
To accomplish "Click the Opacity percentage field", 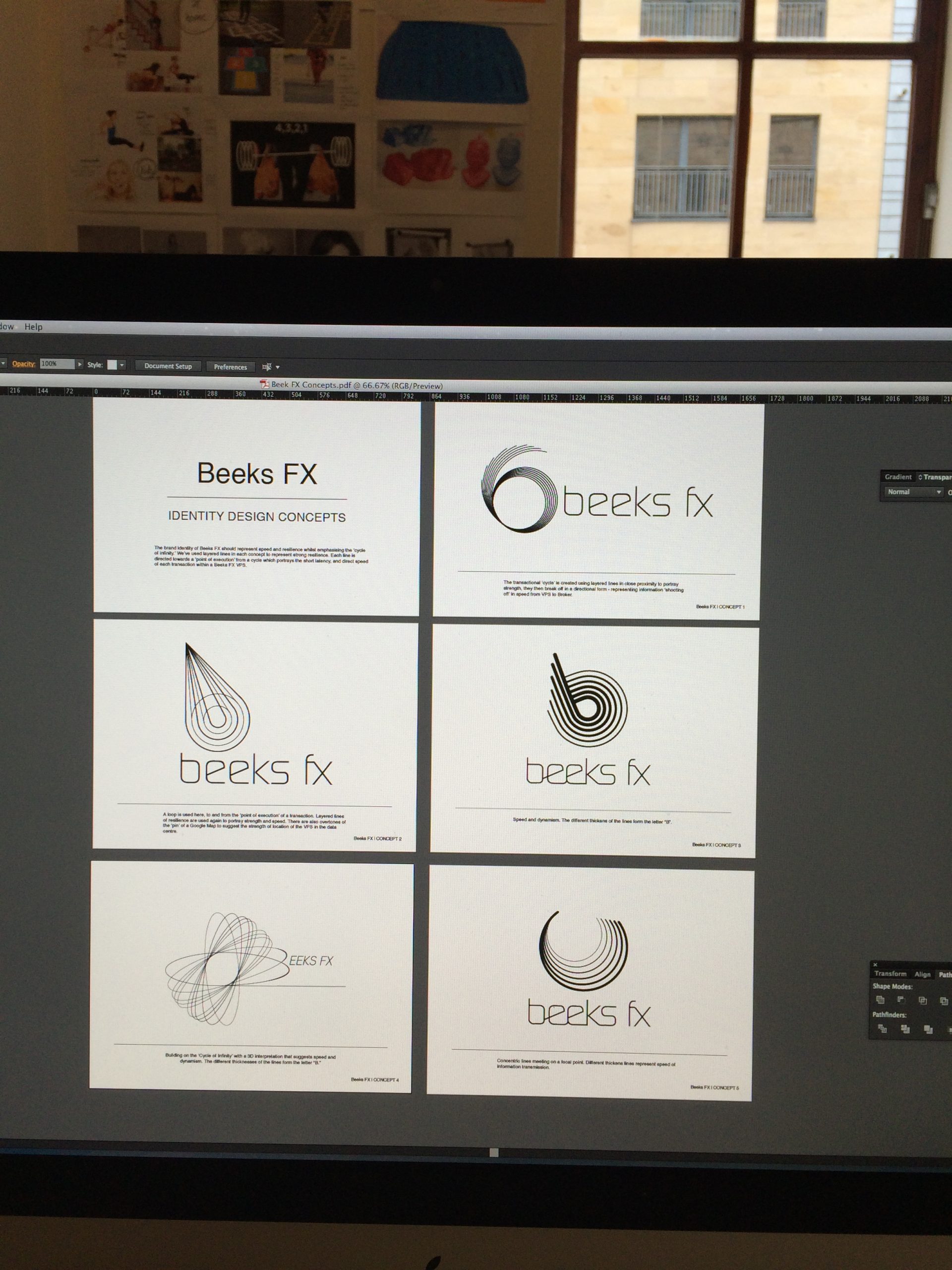I will [57, 364].
